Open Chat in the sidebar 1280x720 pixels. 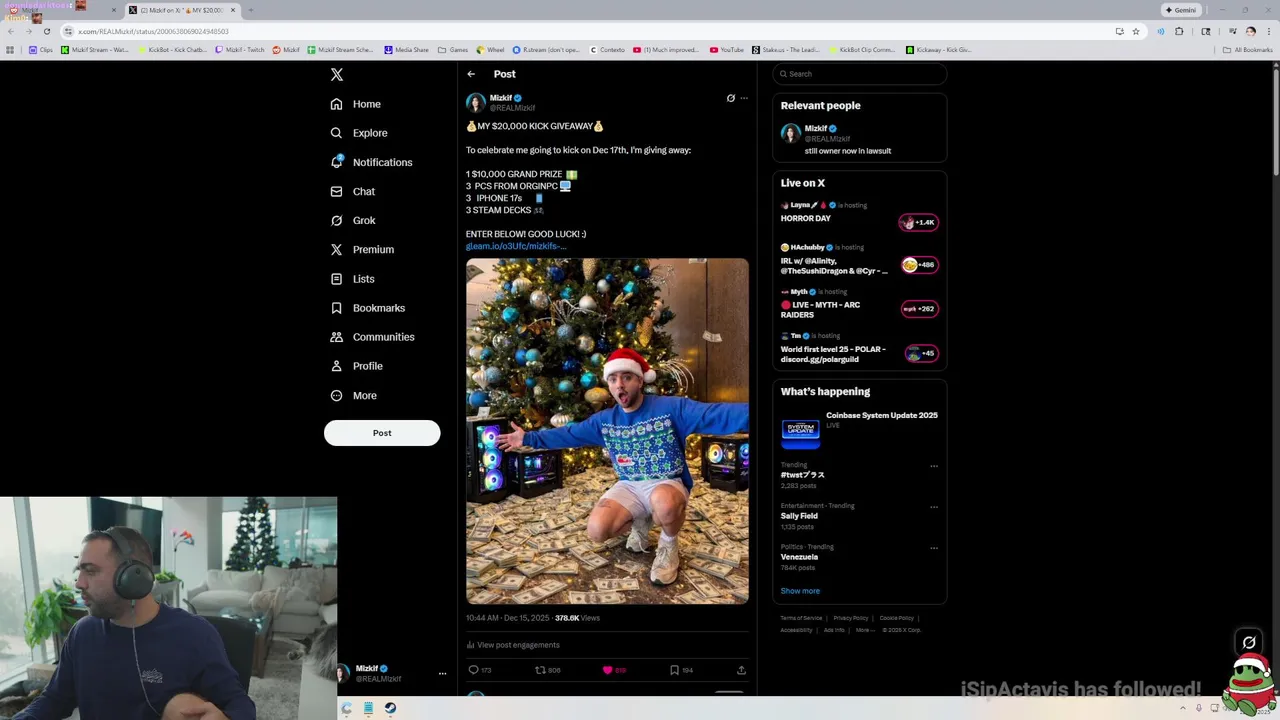tap(352, 191)
